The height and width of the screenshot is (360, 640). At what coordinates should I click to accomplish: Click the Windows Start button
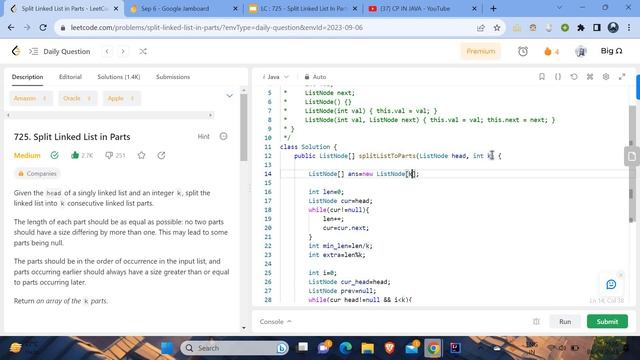point(167,348)
